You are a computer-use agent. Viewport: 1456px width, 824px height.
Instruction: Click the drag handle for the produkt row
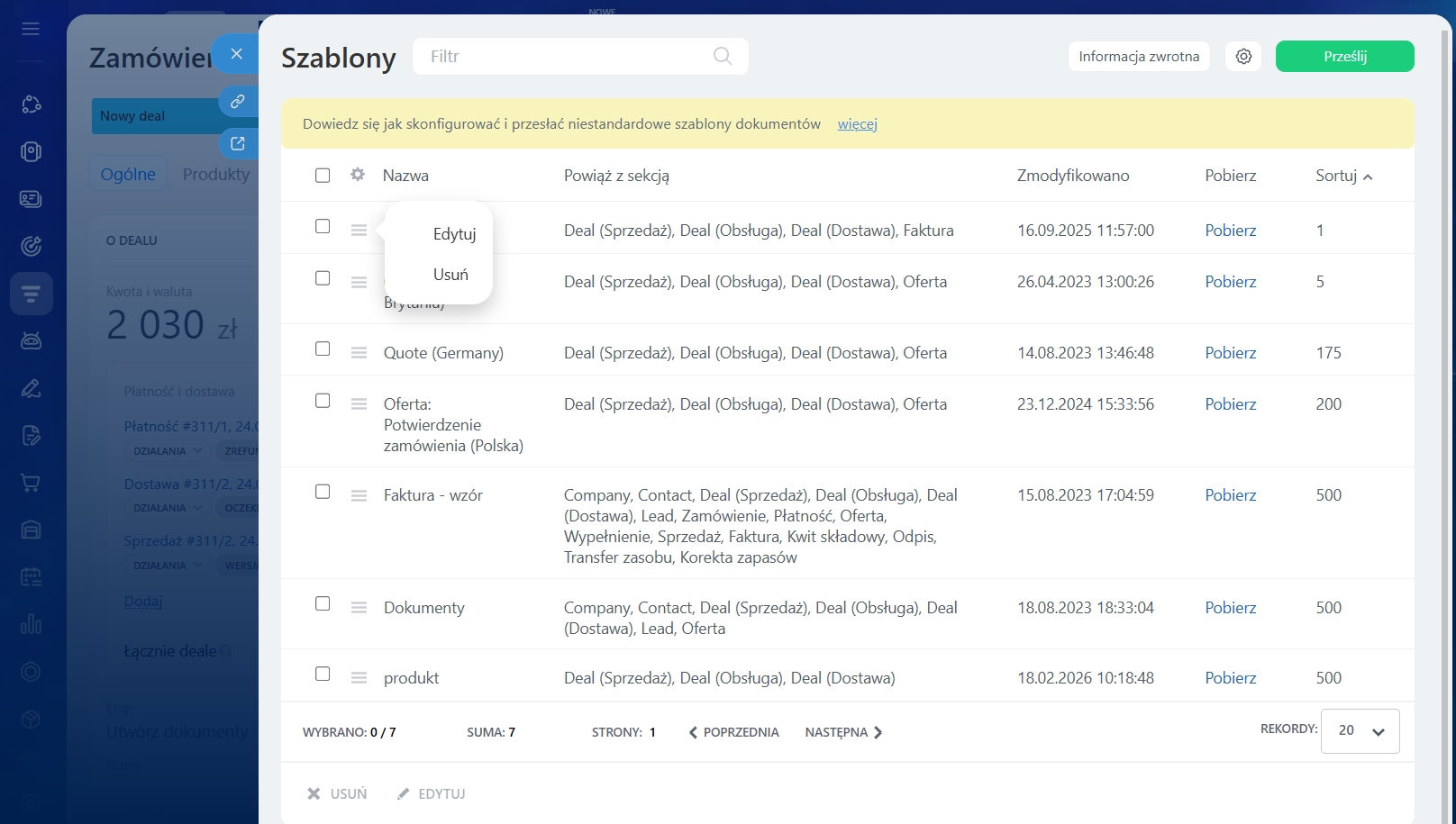coord(359,678)
